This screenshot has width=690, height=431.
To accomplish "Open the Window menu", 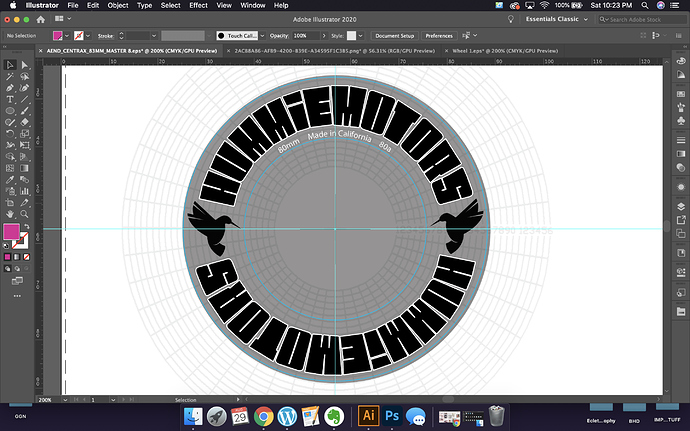I will (253, 5).
